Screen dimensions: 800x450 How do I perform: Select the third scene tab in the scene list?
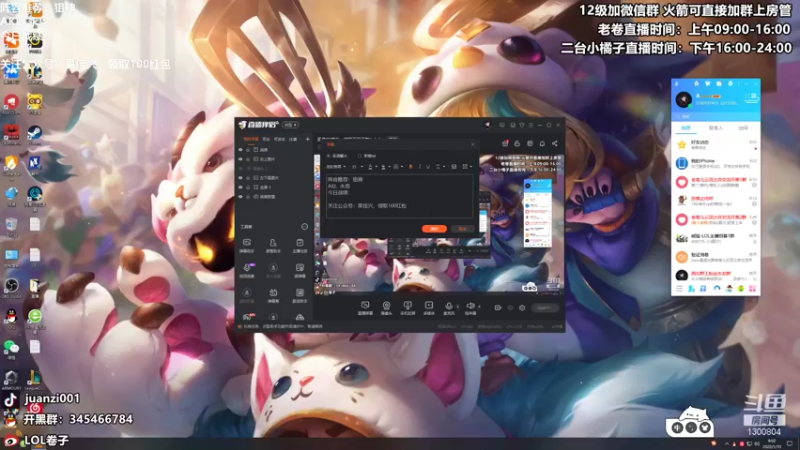click(279, 139)
